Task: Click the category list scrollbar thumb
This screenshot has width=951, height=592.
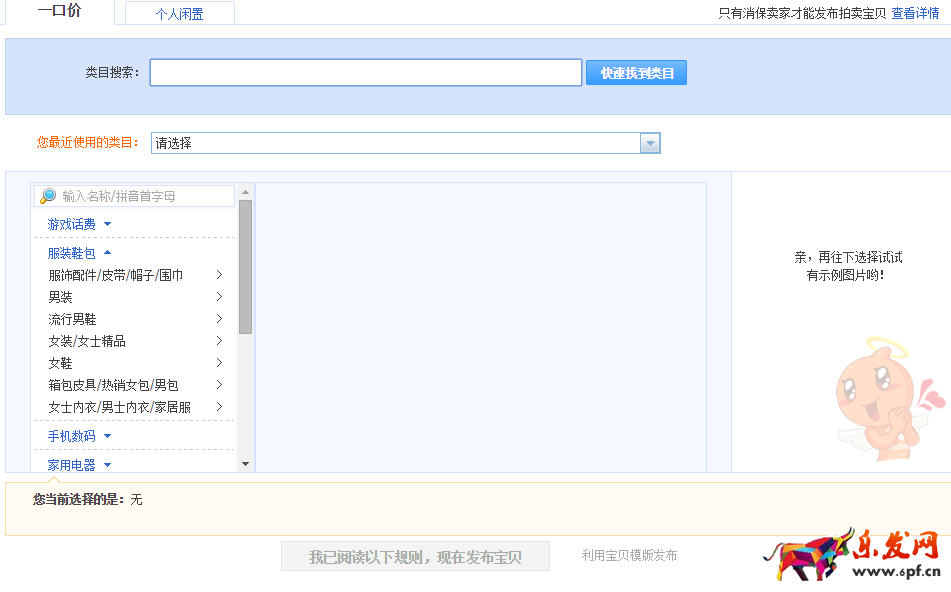Action: [x=245, y=266]
